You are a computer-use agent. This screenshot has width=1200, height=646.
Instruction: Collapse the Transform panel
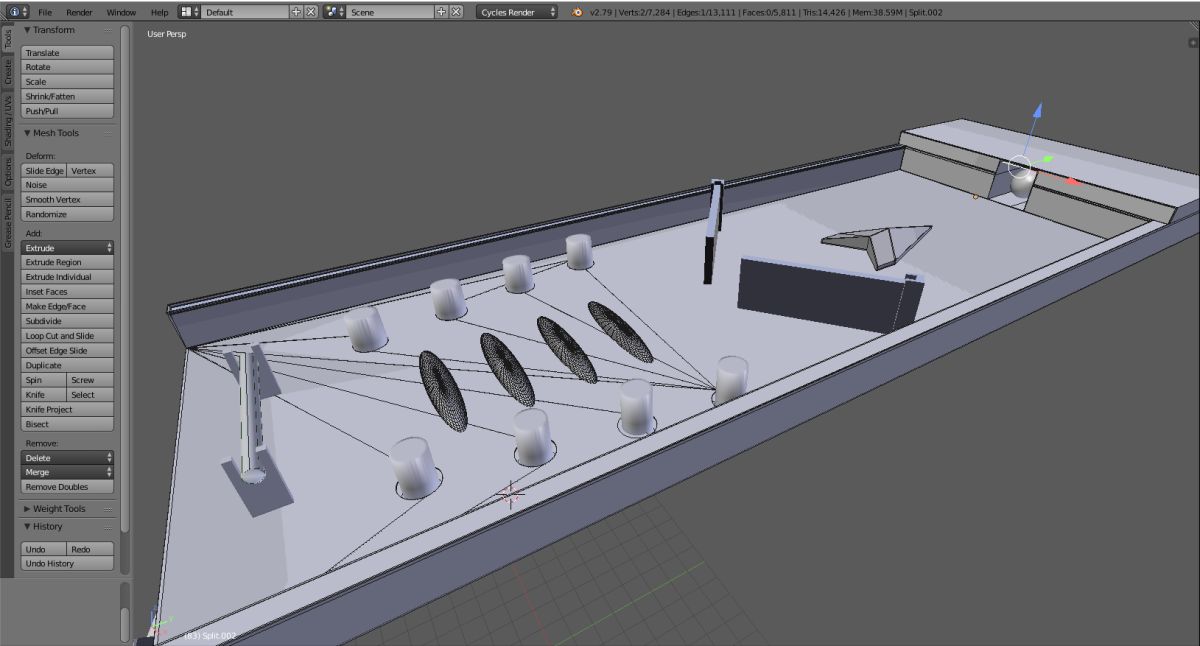pos(28,30)
